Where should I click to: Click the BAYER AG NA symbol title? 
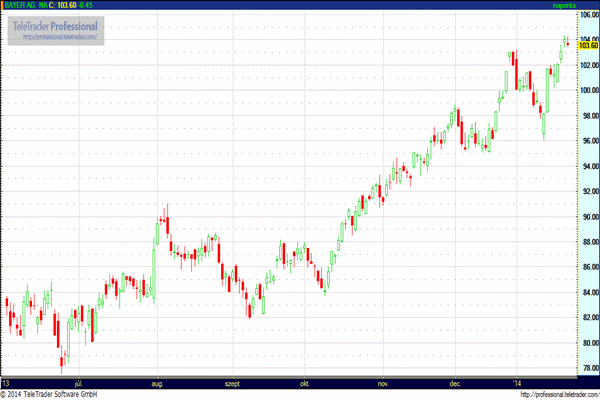(26, 5)
